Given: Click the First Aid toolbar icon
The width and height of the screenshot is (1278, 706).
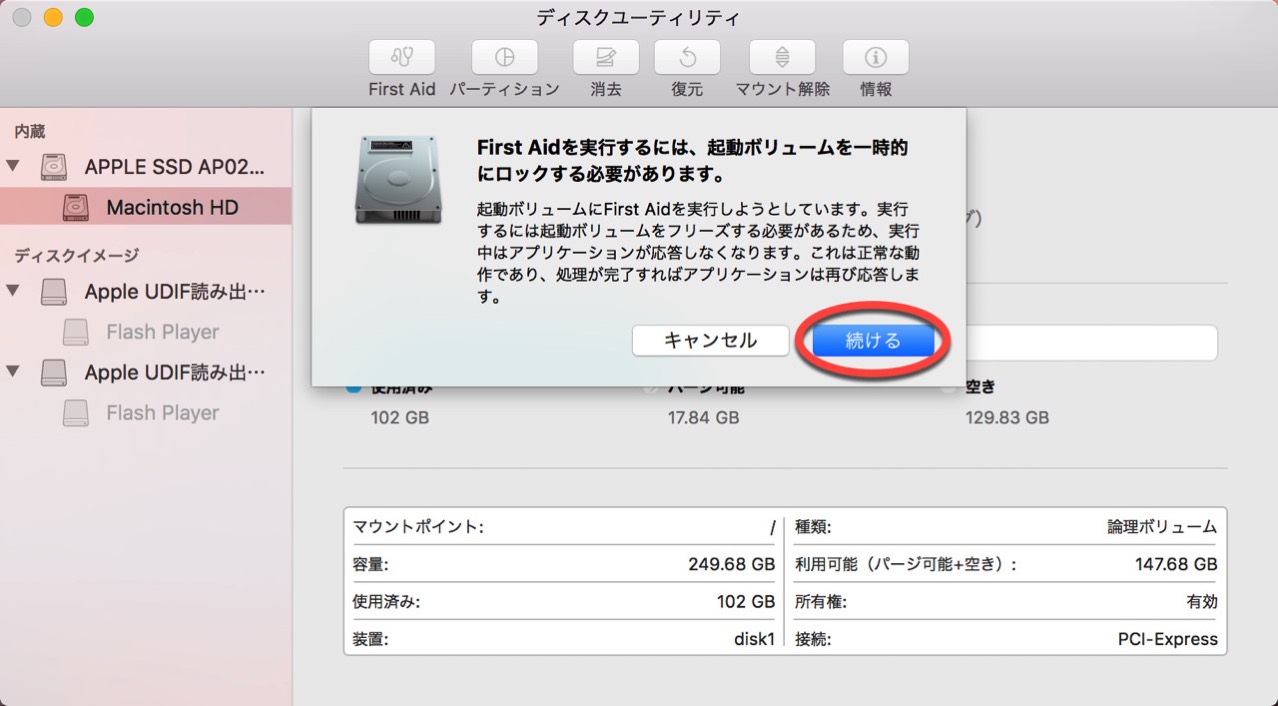Looking at the screenshot, I should point(401,57).
